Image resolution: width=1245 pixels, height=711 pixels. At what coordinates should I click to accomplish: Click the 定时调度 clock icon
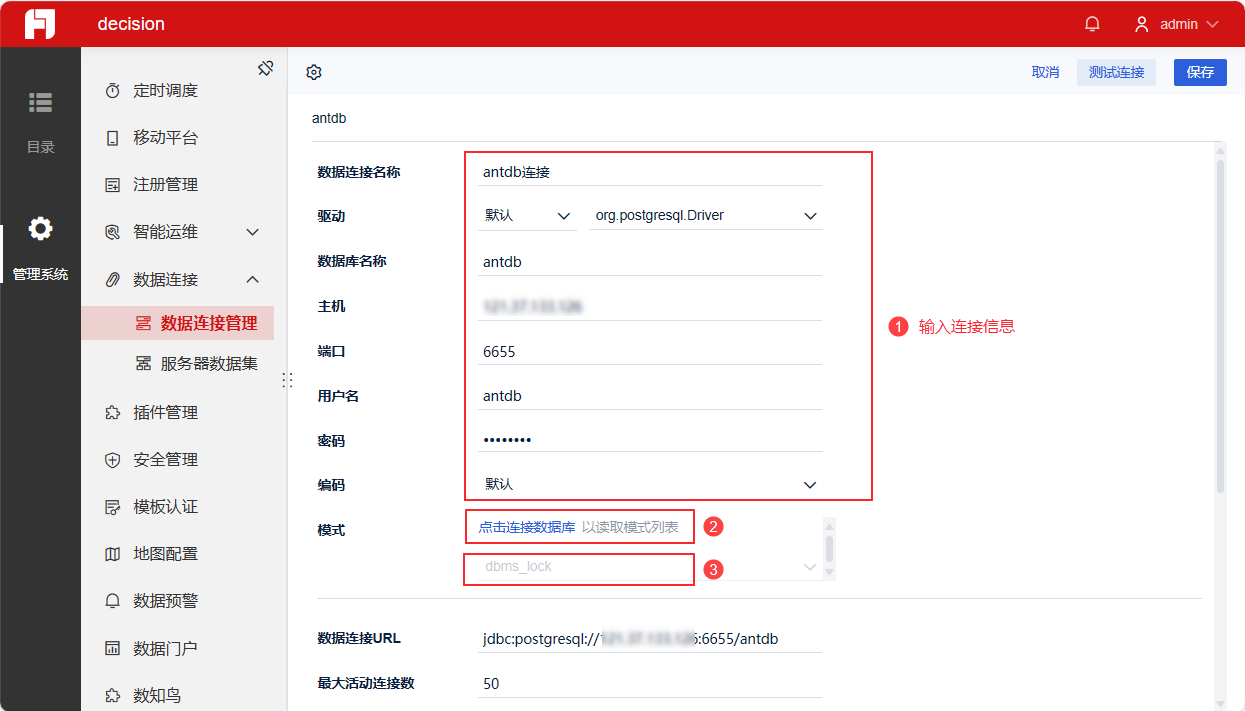113,91
